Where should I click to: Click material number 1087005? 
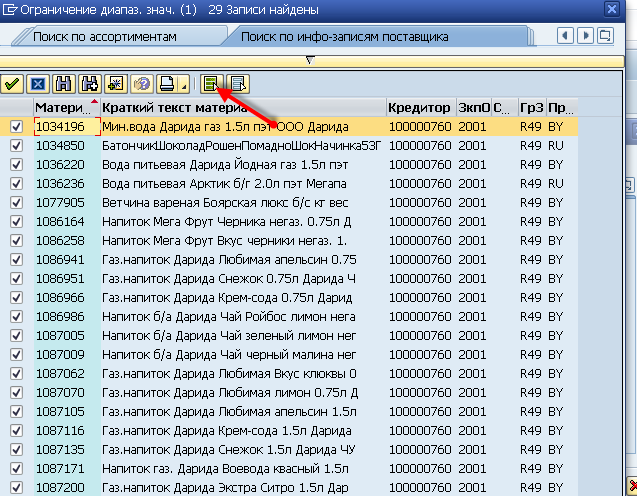(60, 336)
